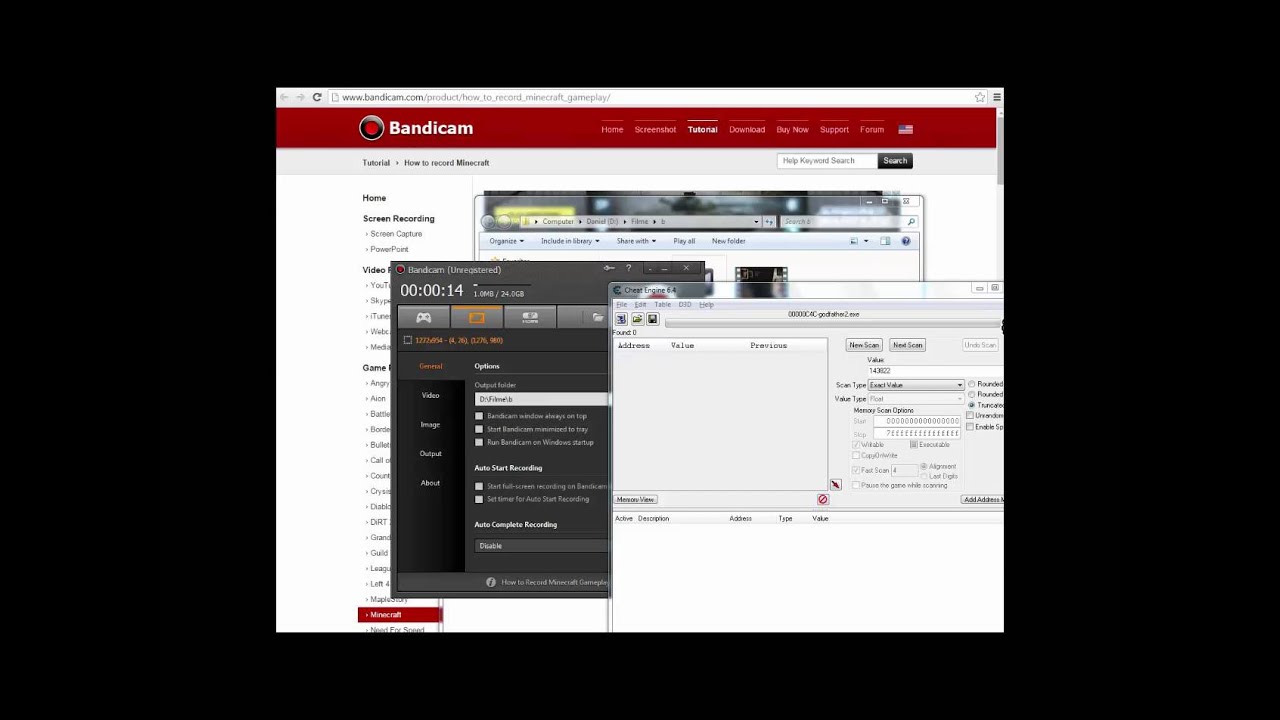Open the Value Type Float dropdown

(x=916, y=399)
